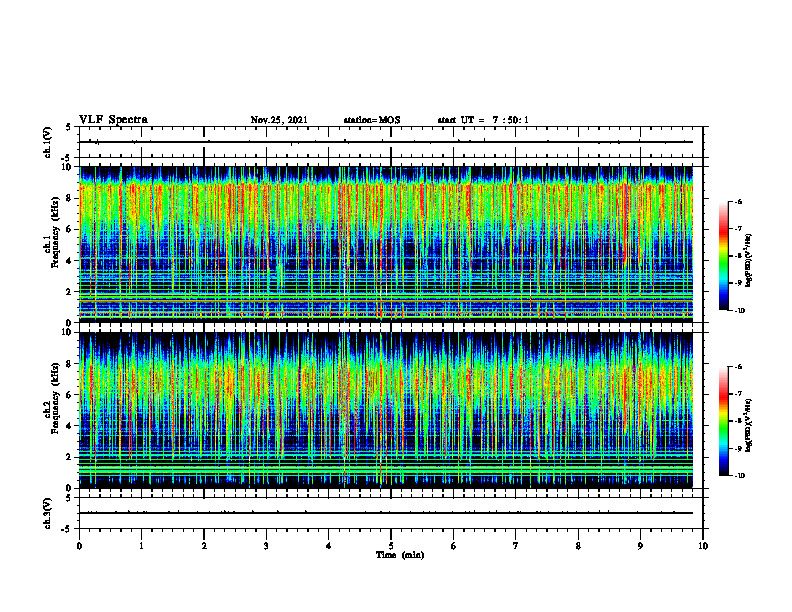Click the ch.1 color bar PSD unit label

tap(749, 261)
